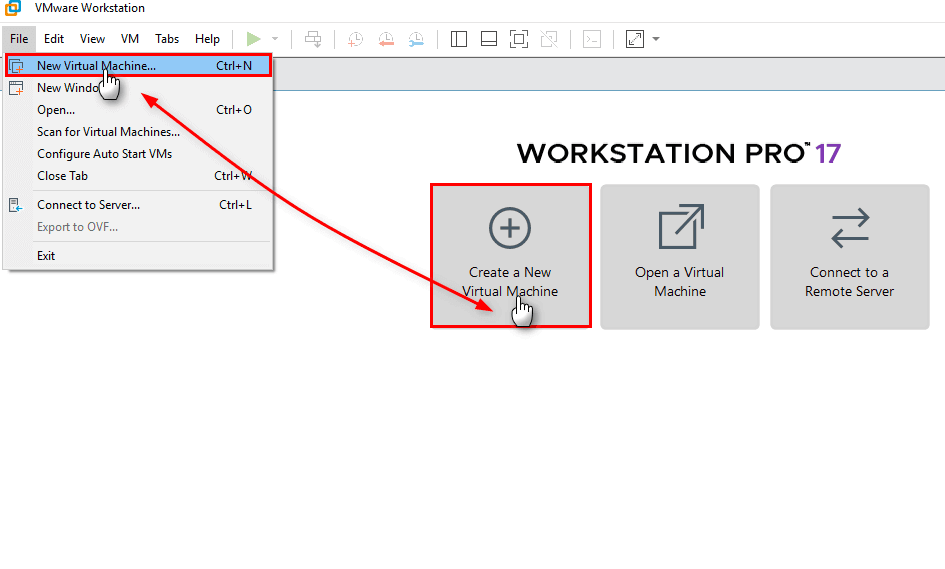
Task: Click the Take Snapshot toolbar icon
Action: point(356,39)
